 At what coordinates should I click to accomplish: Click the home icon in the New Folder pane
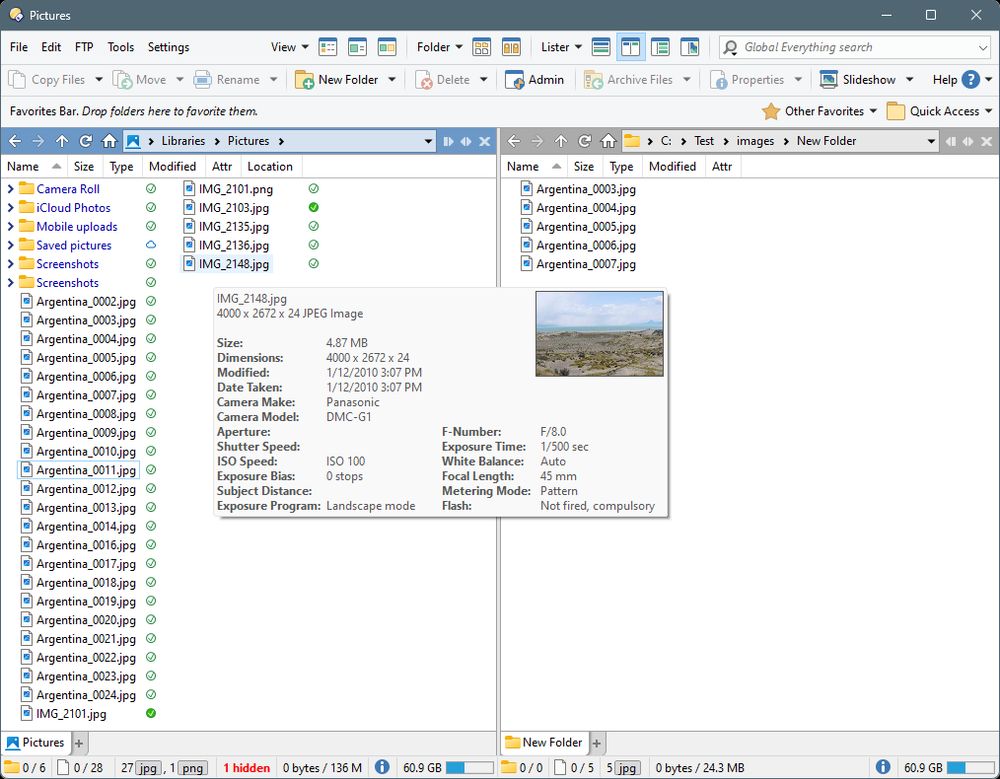(608, 141)
